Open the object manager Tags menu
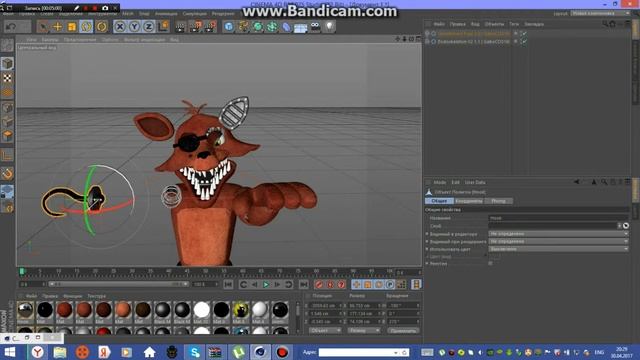The image size is (640, 360). coord(514,24)
